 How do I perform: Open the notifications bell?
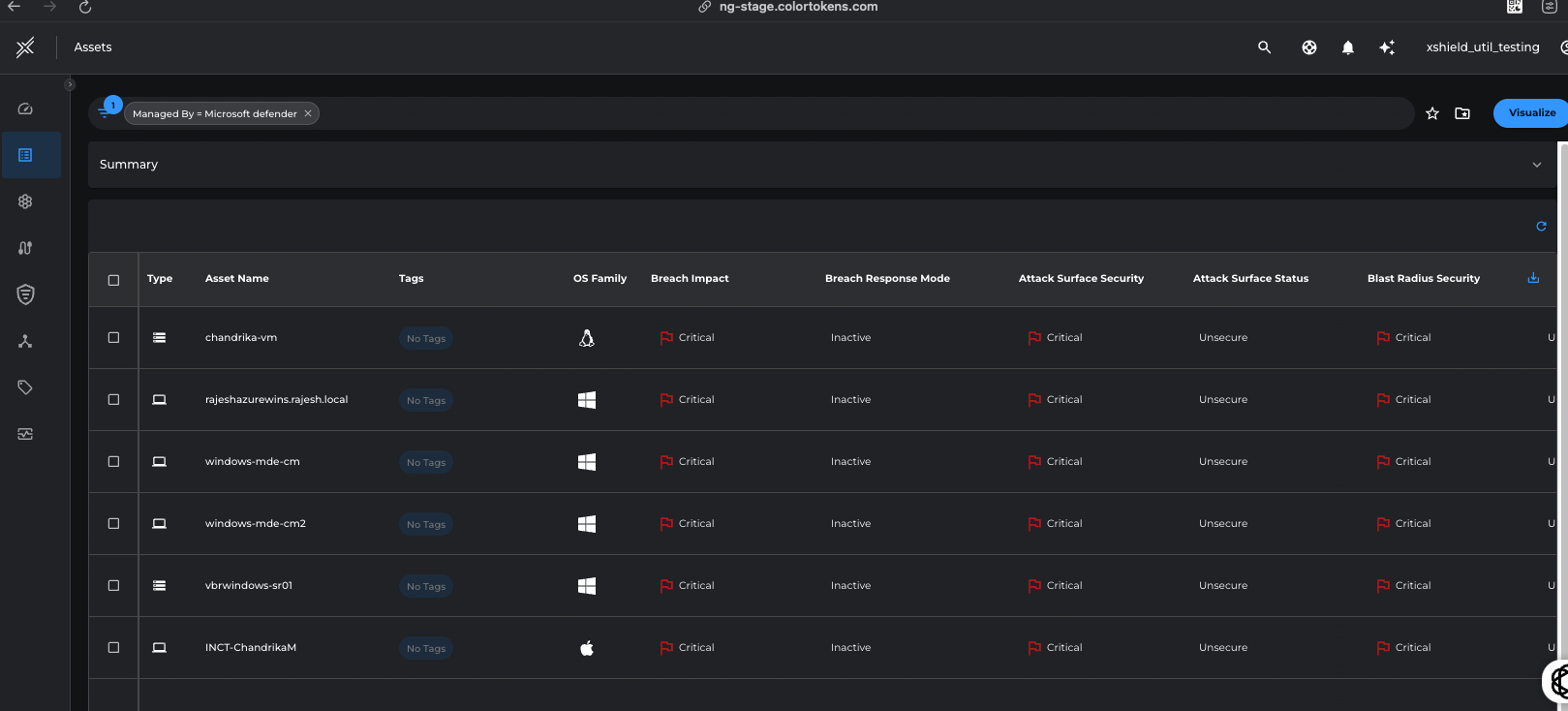click(1347, 47)
